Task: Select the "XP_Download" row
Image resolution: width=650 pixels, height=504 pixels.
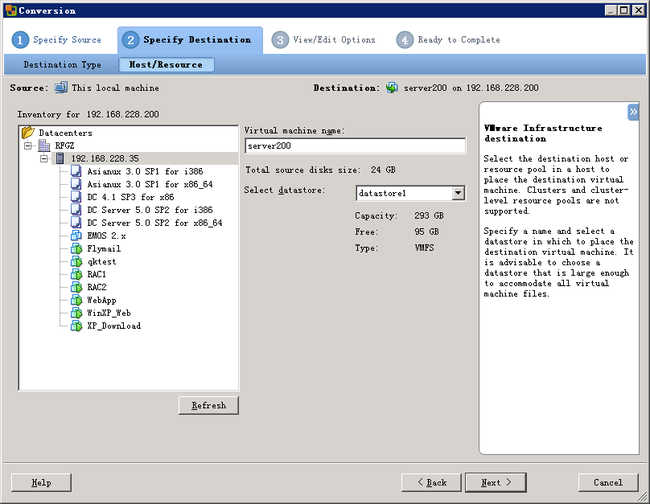Action: pyautogui.click(x=114, y=326)
